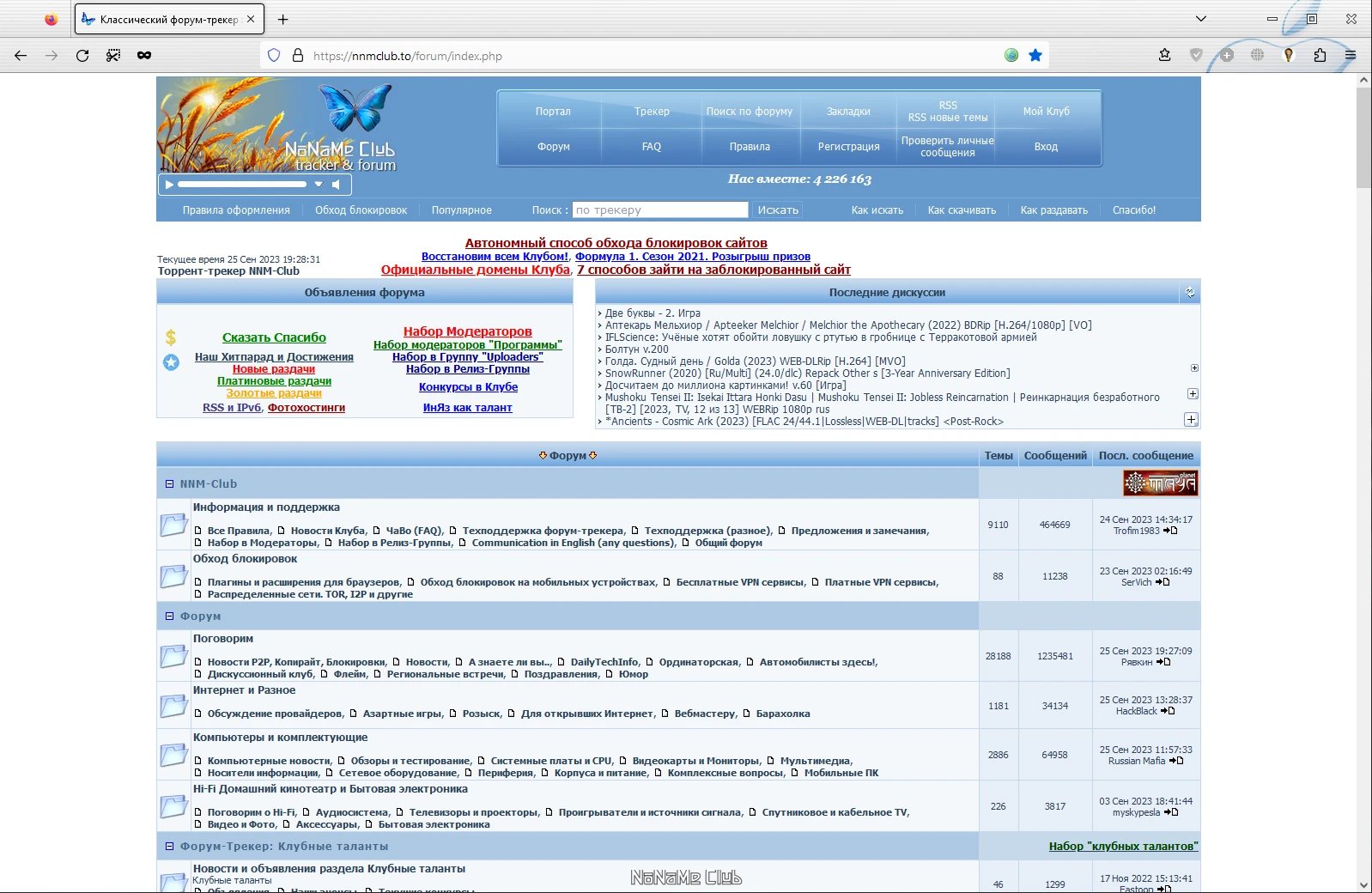This screenshot has height=893, width=1372.
Task: Open the latest post arrow beside Trofim1983
Action: point(1170,531)
